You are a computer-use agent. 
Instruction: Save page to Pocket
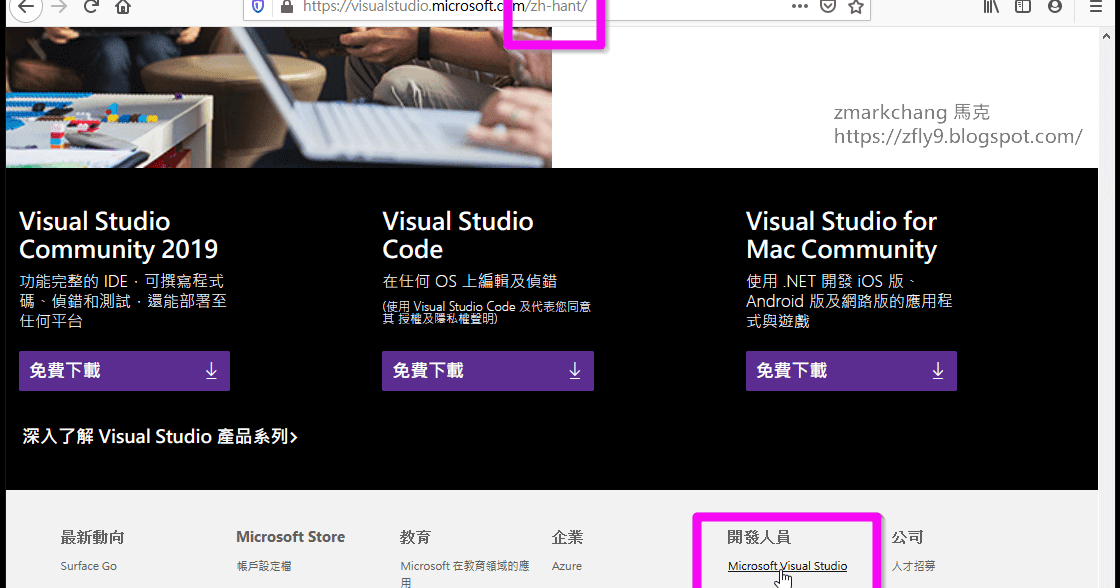tap(828, 7)
